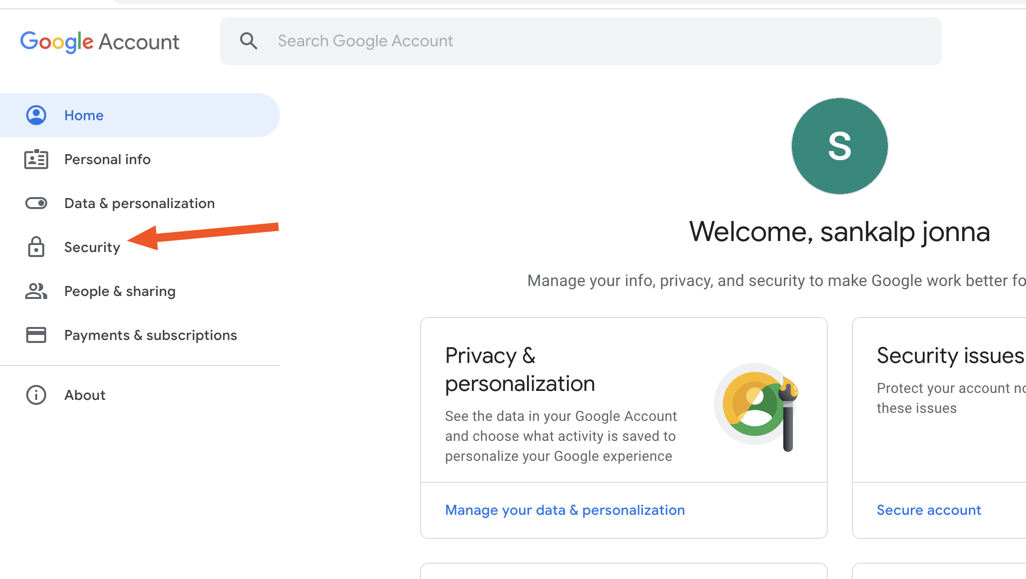Click the People & sharing icon
This screenshot has width=1026, height=579.
coord(36,291)
